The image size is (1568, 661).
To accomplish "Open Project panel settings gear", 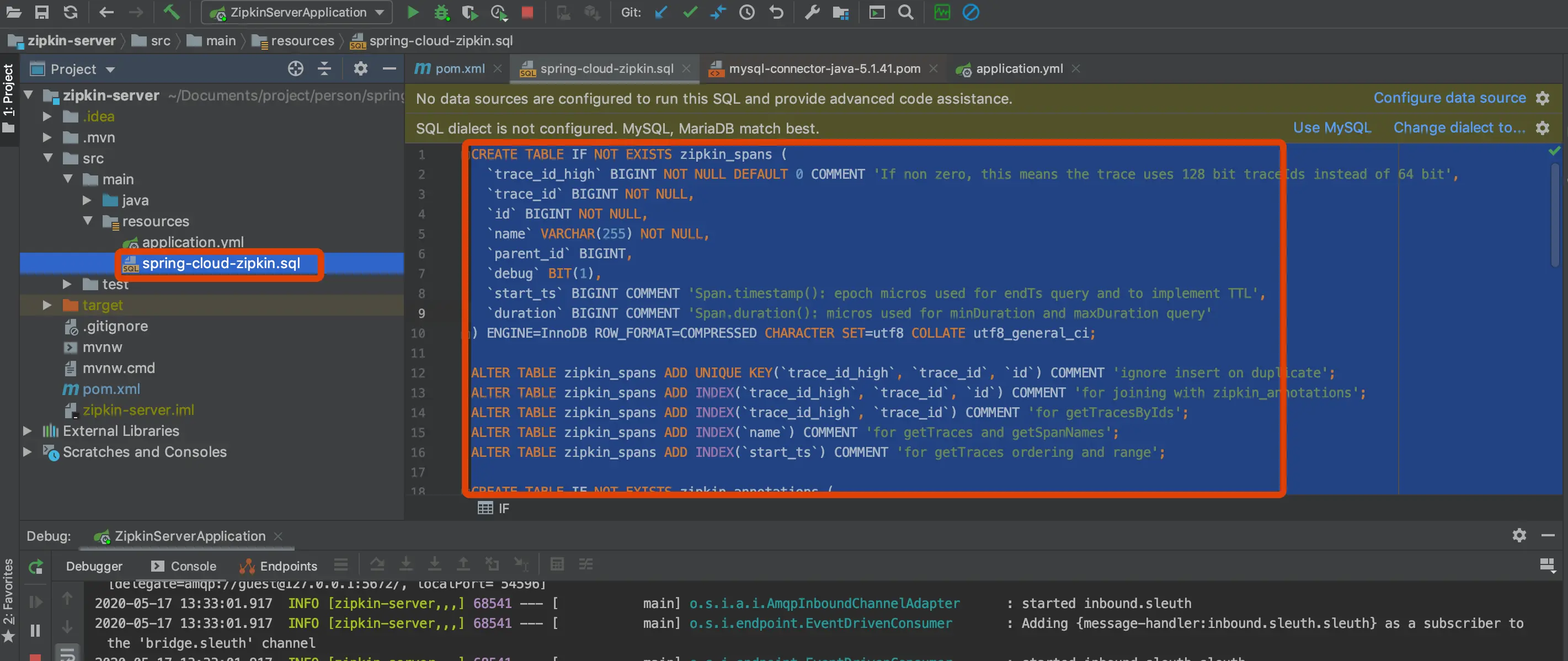I will [360, 69].
